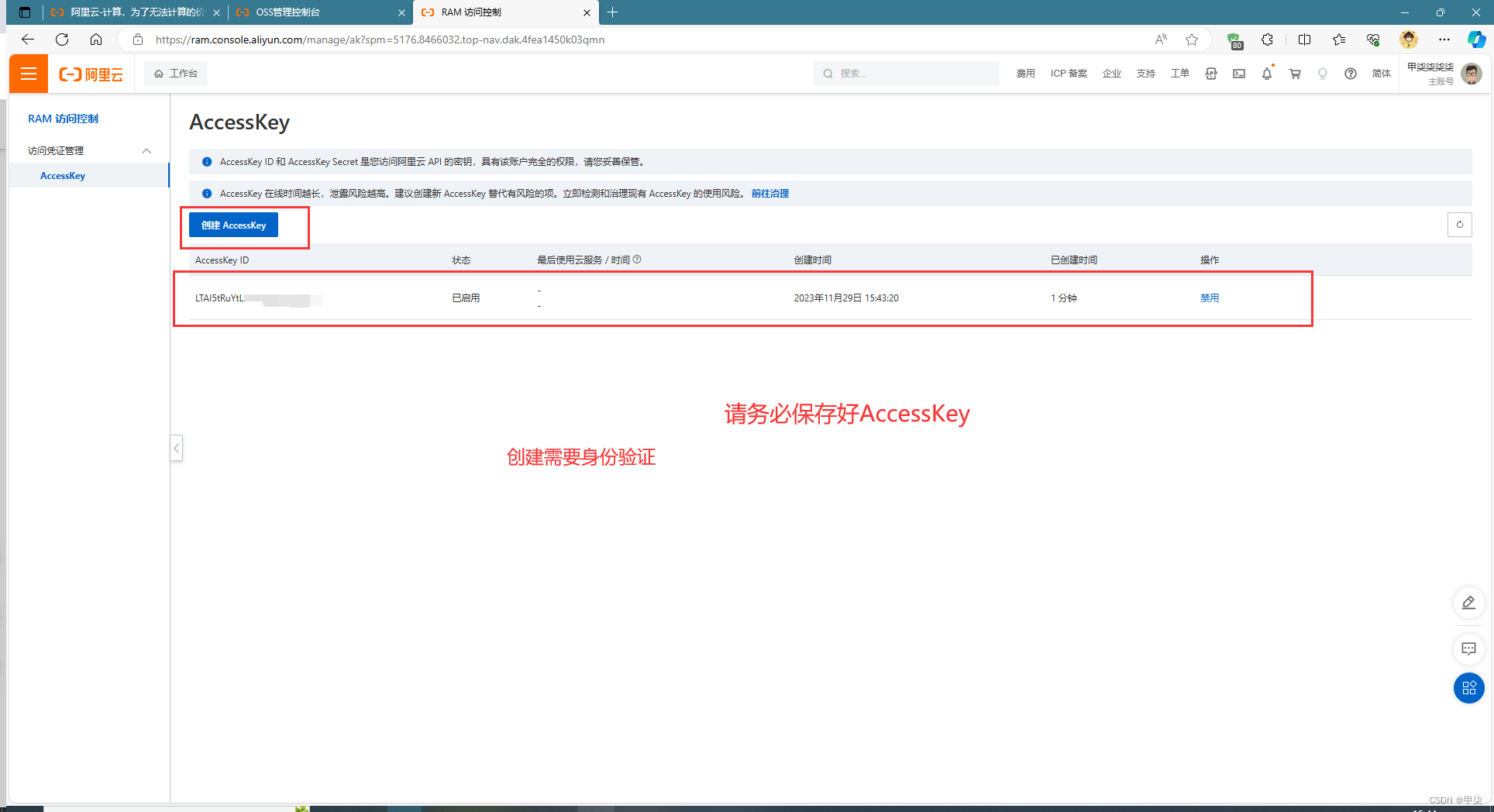Open the browser profile avatar
The width and height of the screenshot is (1494, 812).
[x=1409, y=40]
